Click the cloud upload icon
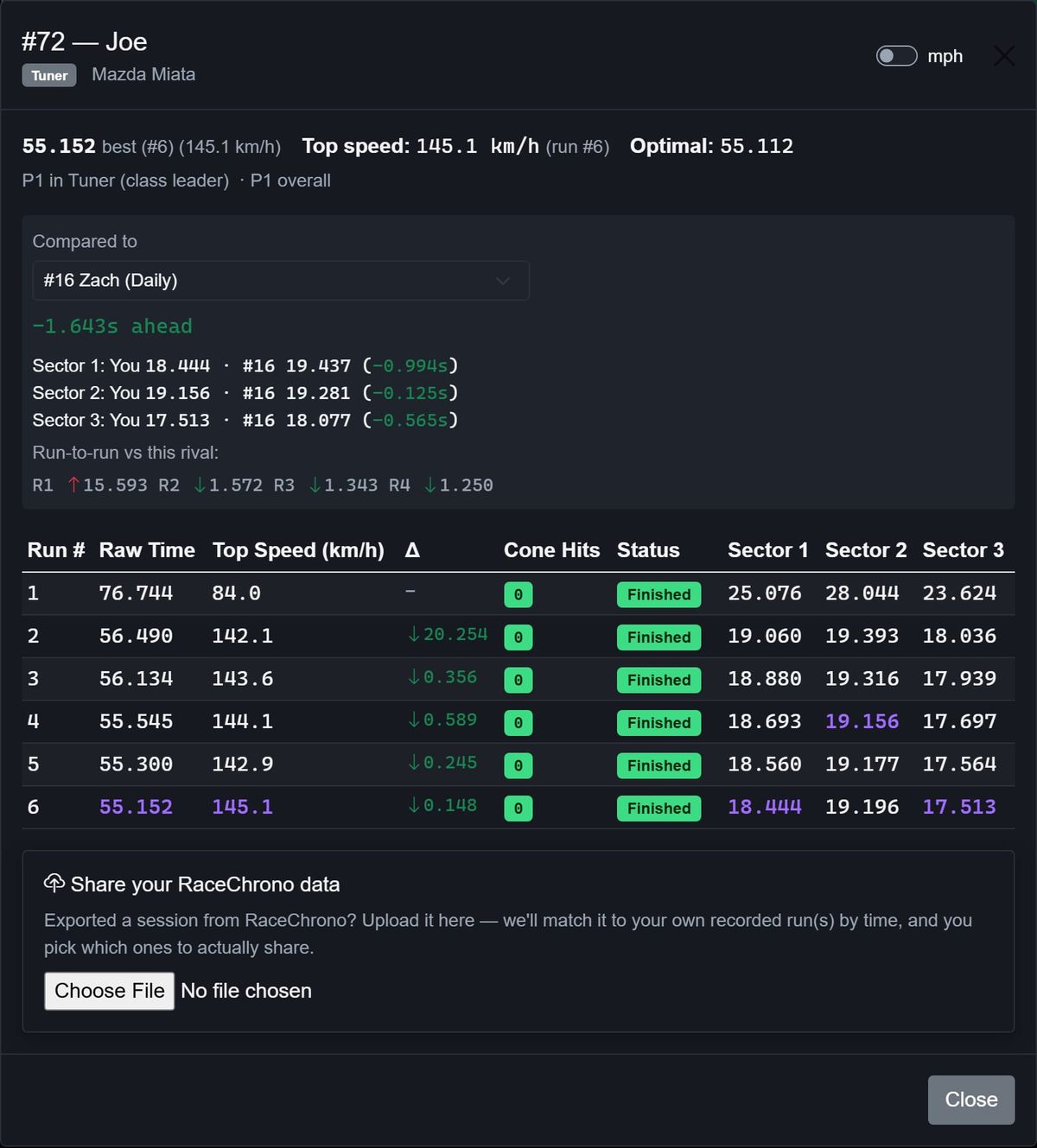Image resolution: width=1037 pixels, height=1148 pixels. pos(54,883)
